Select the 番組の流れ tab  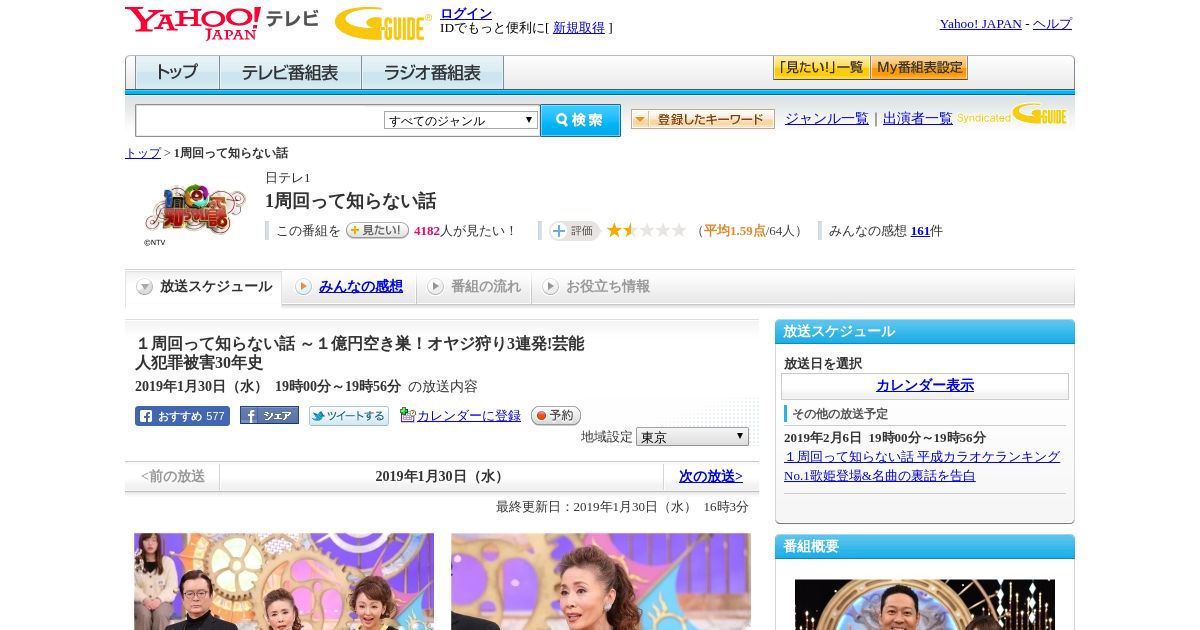[x=474, y=287]
